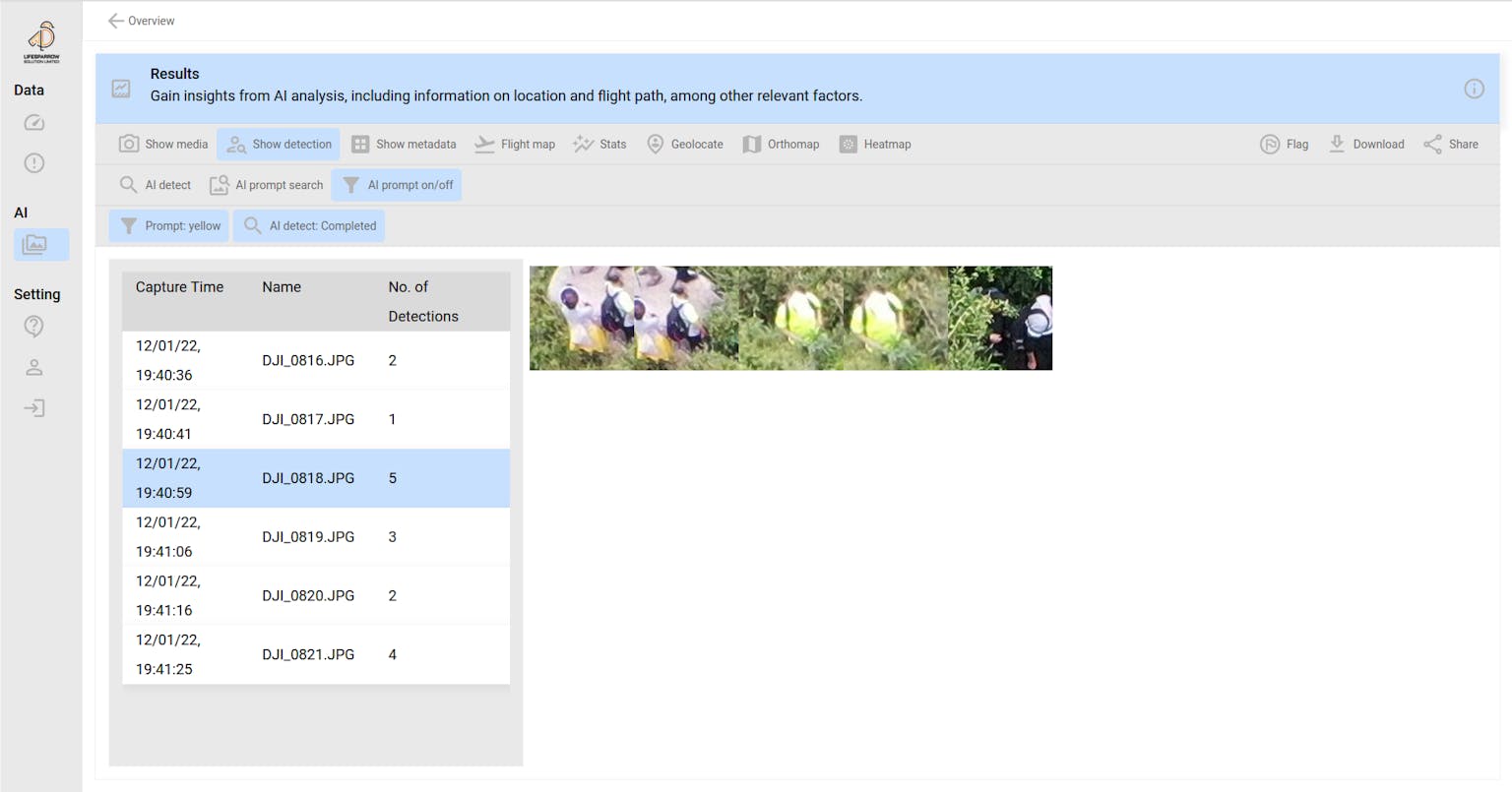Download the analysis results
The width and height of the screenshot is (1512, 792).
click(x=1366, y=144)
